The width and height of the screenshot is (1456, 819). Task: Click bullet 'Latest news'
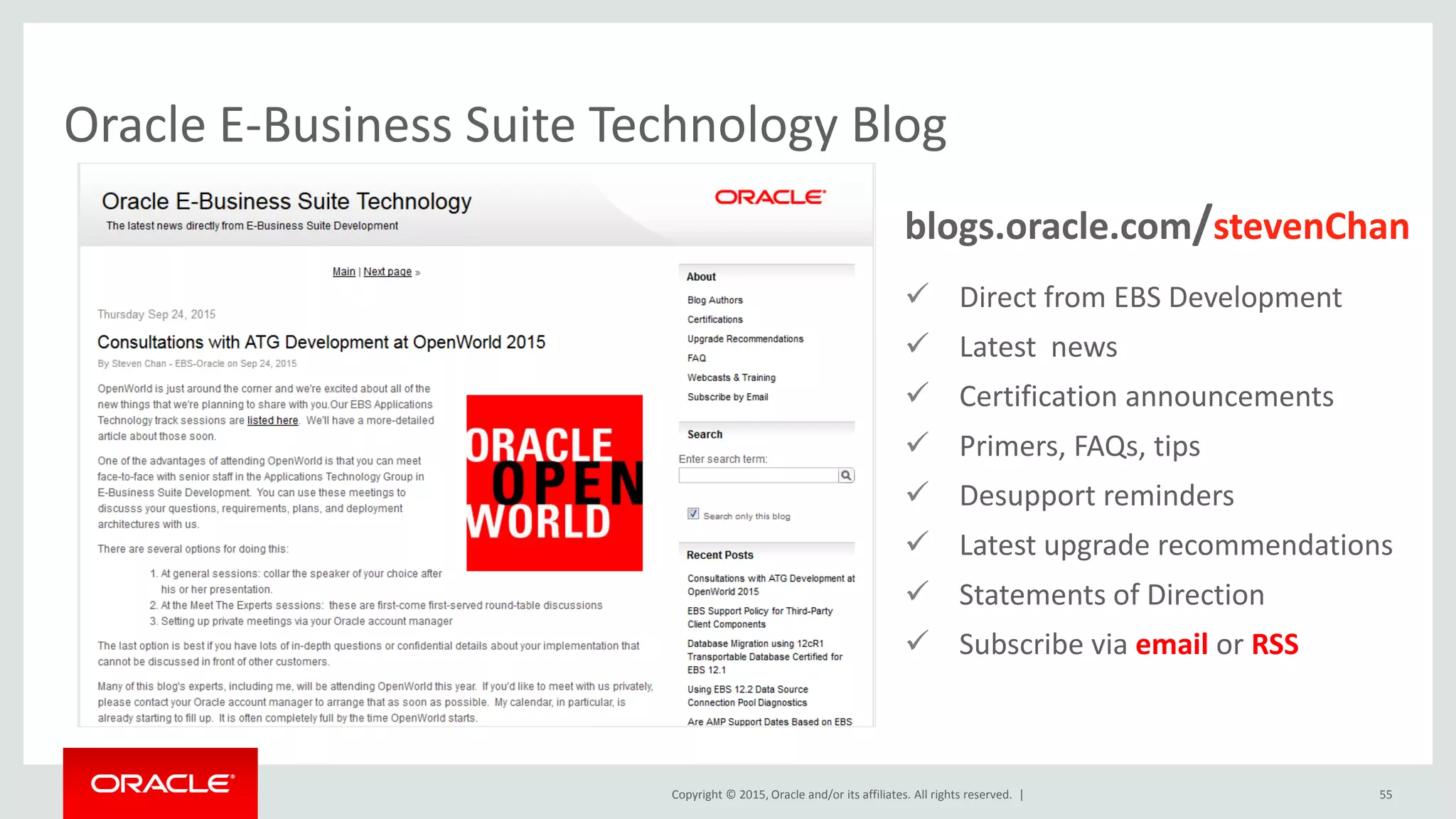[1038, 347]
